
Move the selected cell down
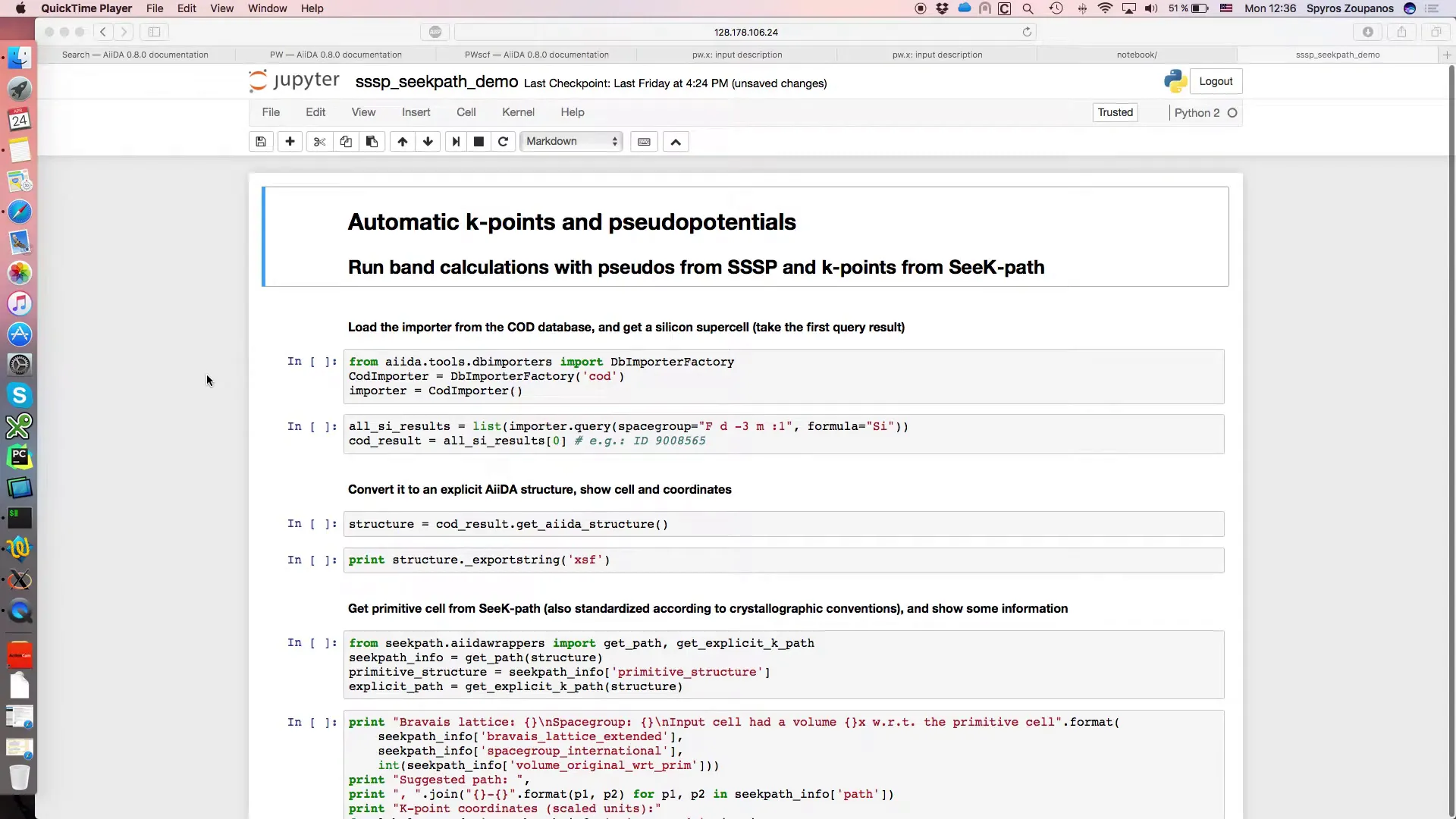(x=428, y=142)
